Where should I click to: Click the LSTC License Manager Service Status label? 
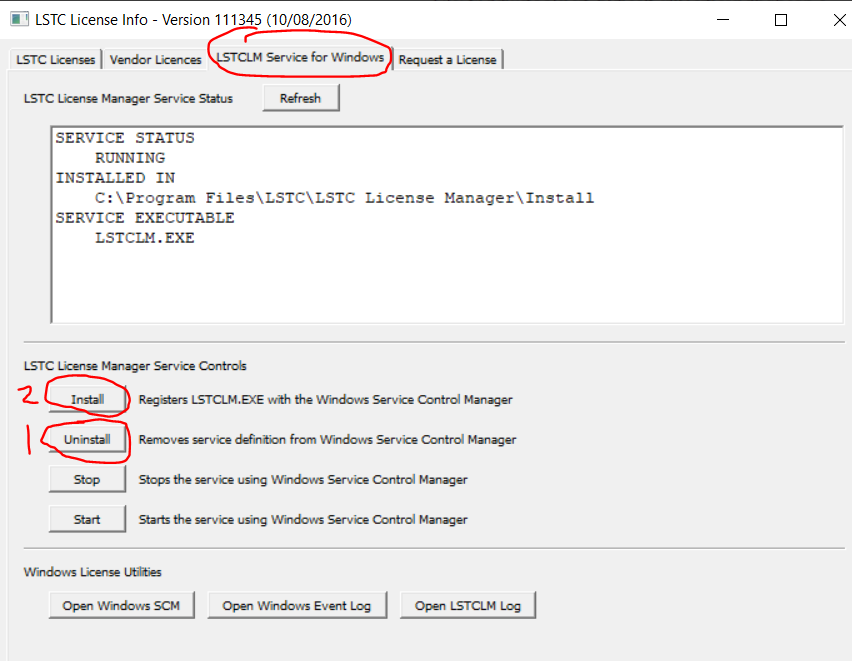(x=128, y=98)
